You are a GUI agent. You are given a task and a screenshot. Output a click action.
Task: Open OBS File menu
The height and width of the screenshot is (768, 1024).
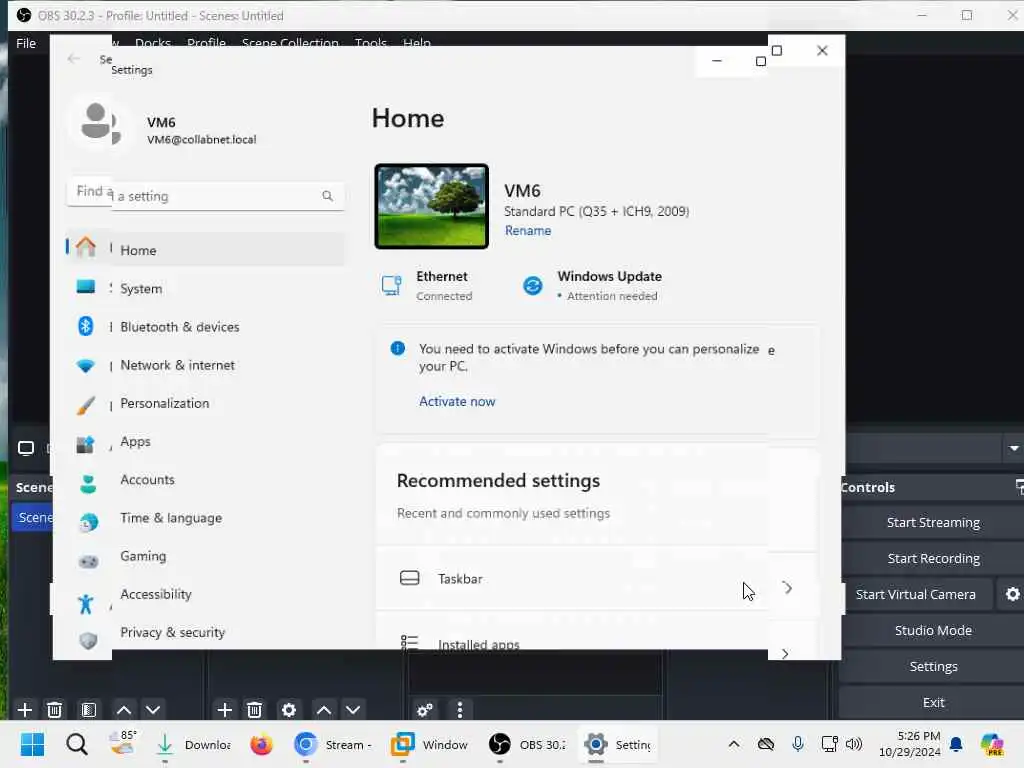[x=26, y=43]
